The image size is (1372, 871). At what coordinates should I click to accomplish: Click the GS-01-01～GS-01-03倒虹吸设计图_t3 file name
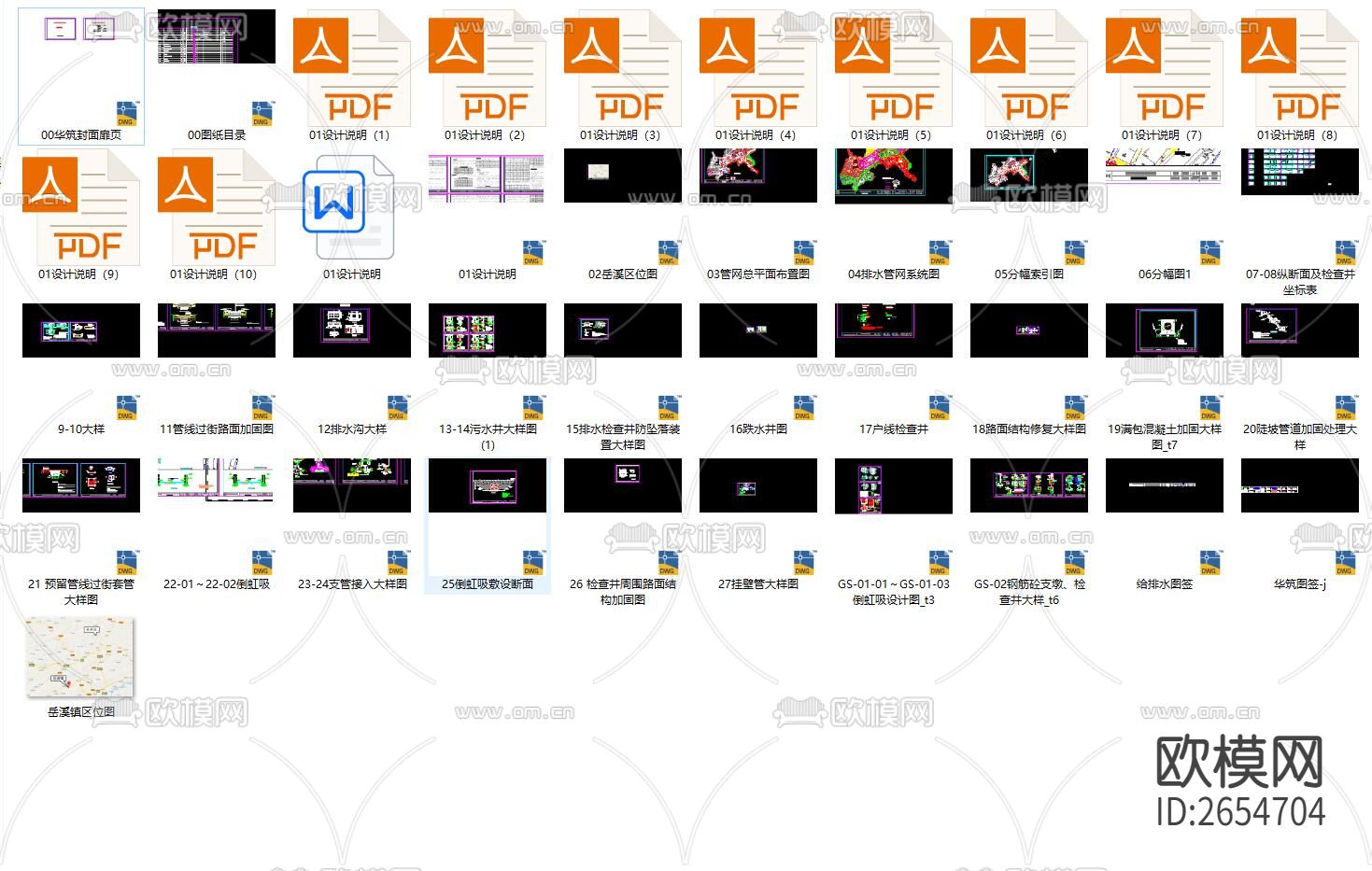[x=894, y=592]
